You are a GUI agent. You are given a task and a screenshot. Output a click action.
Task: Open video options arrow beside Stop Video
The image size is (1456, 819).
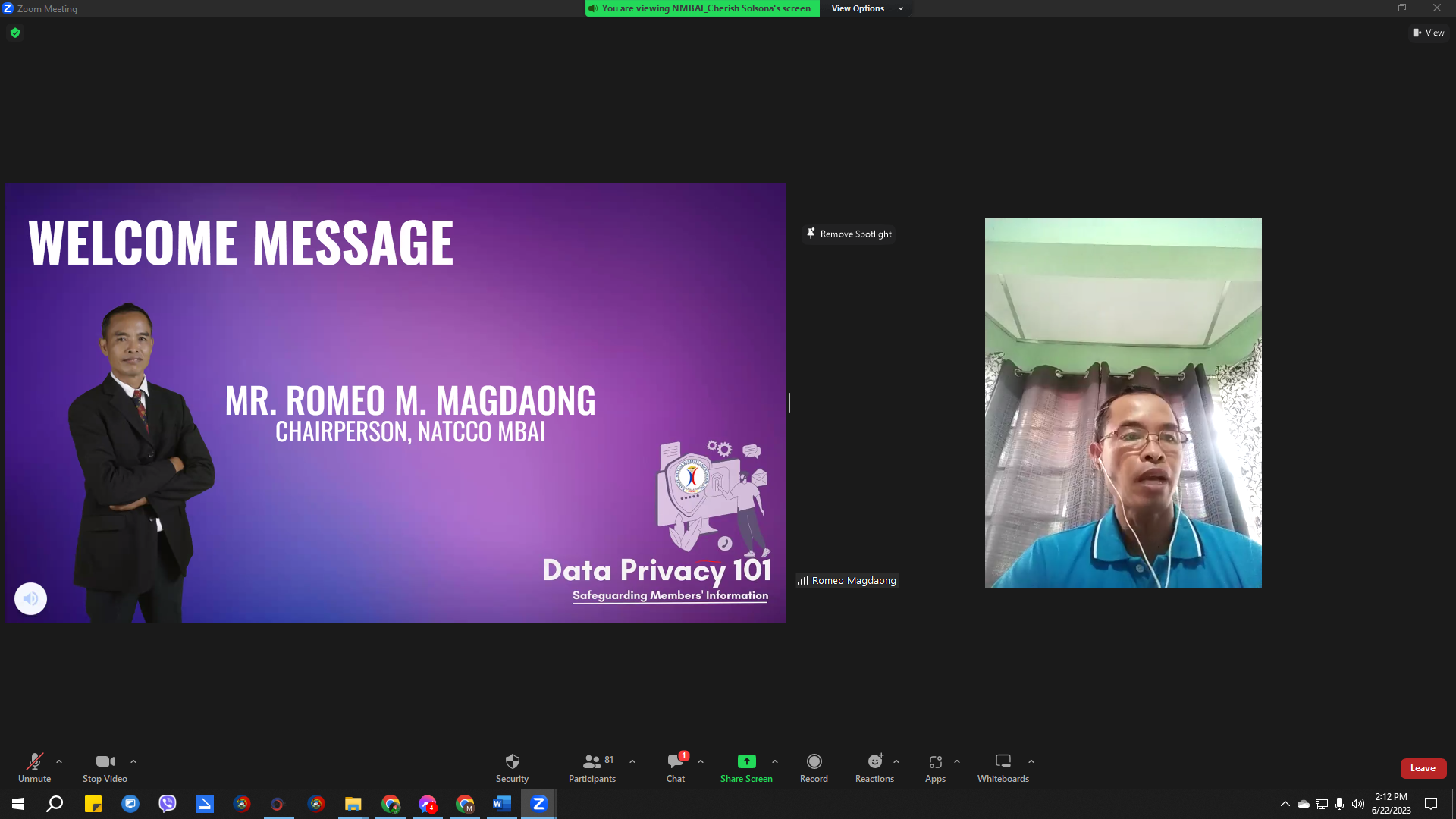[x=133, y=761]
